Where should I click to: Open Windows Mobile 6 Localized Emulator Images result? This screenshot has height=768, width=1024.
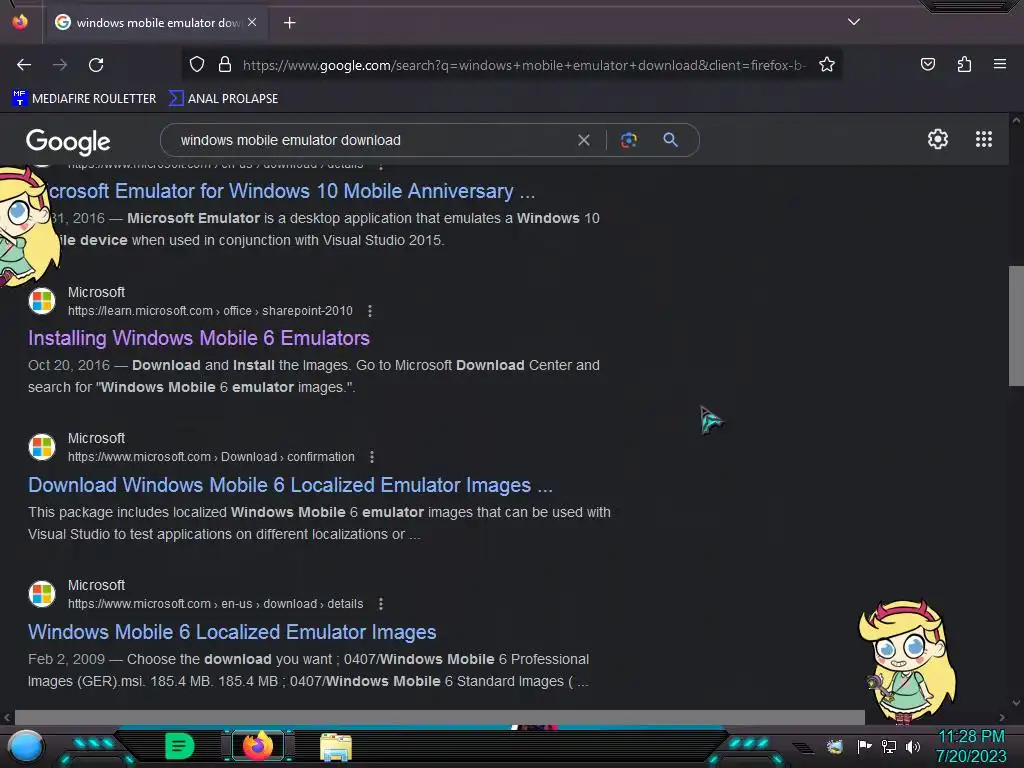coord(232,632)
